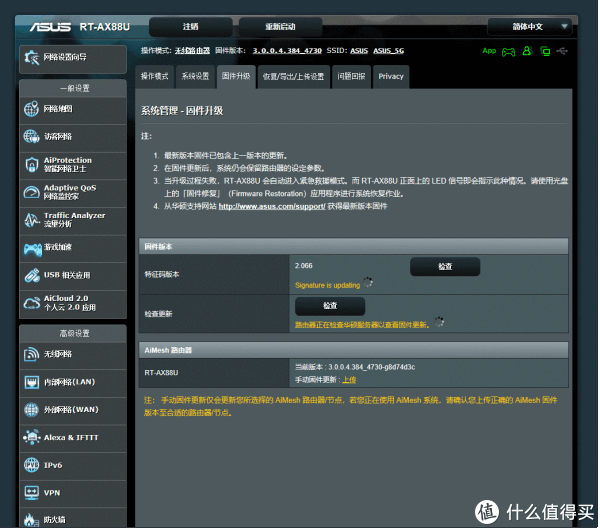This screenshot has width=600, height=530.
Task: Open the Network Setup Wizard (网络设置向导) icon
Action: pyautogui.click(x=32, y=58)
